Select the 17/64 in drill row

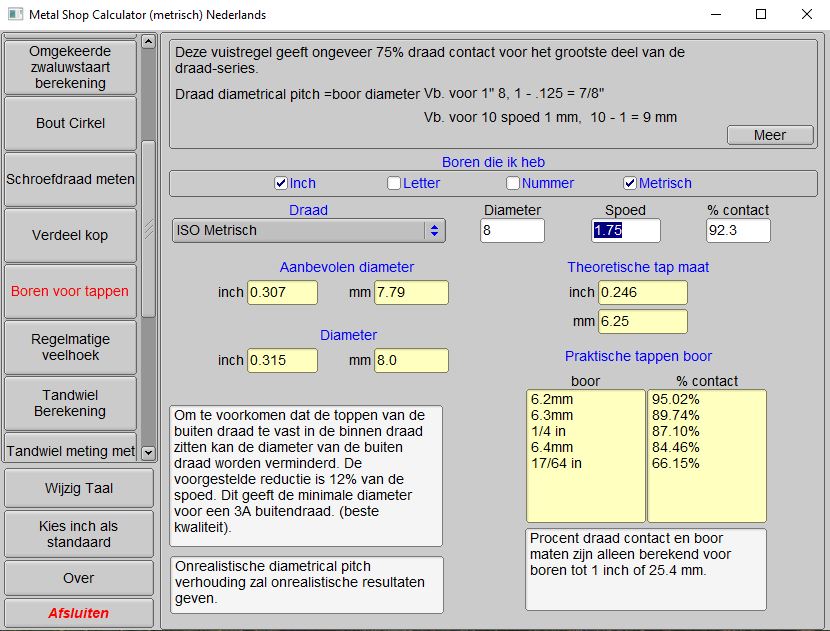[586, 463]
